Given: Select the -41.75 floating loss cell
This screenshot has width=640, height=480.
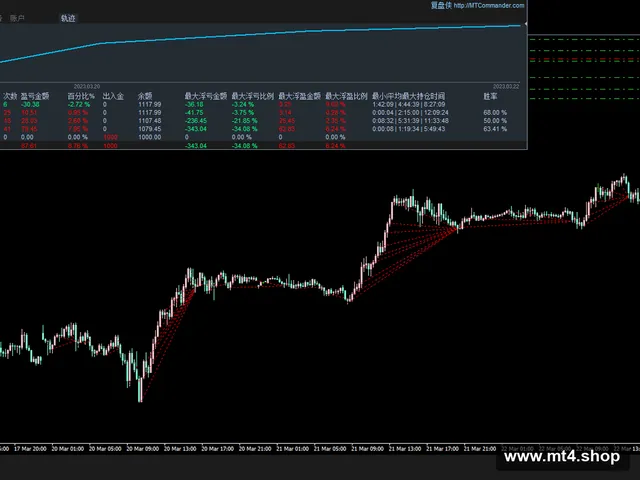Looking at the screenshot, I should pyautogui.click(x=194, y=113).
